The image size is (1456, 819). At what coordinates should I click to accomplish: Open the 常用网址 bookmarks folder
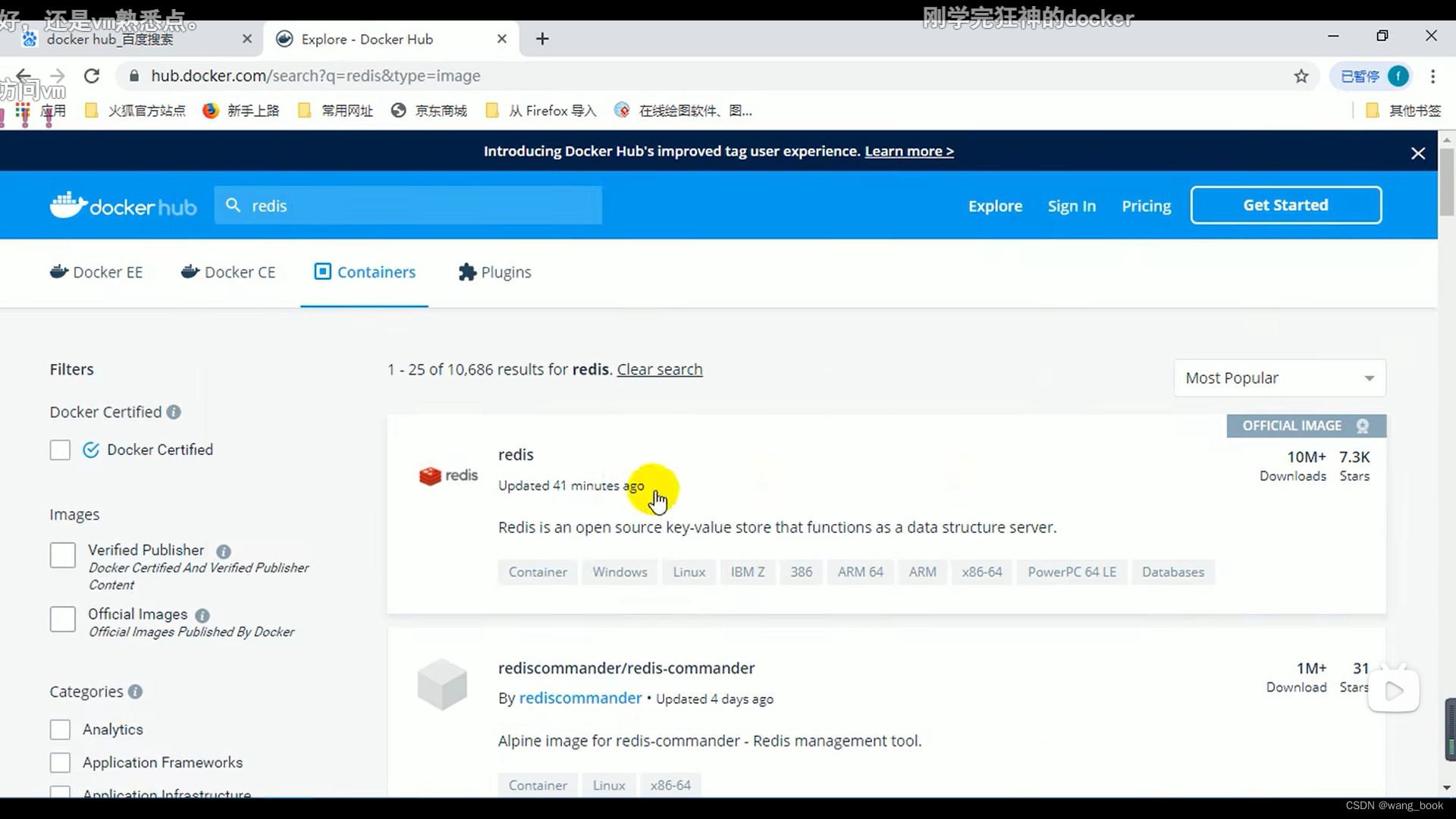(336, 111)
